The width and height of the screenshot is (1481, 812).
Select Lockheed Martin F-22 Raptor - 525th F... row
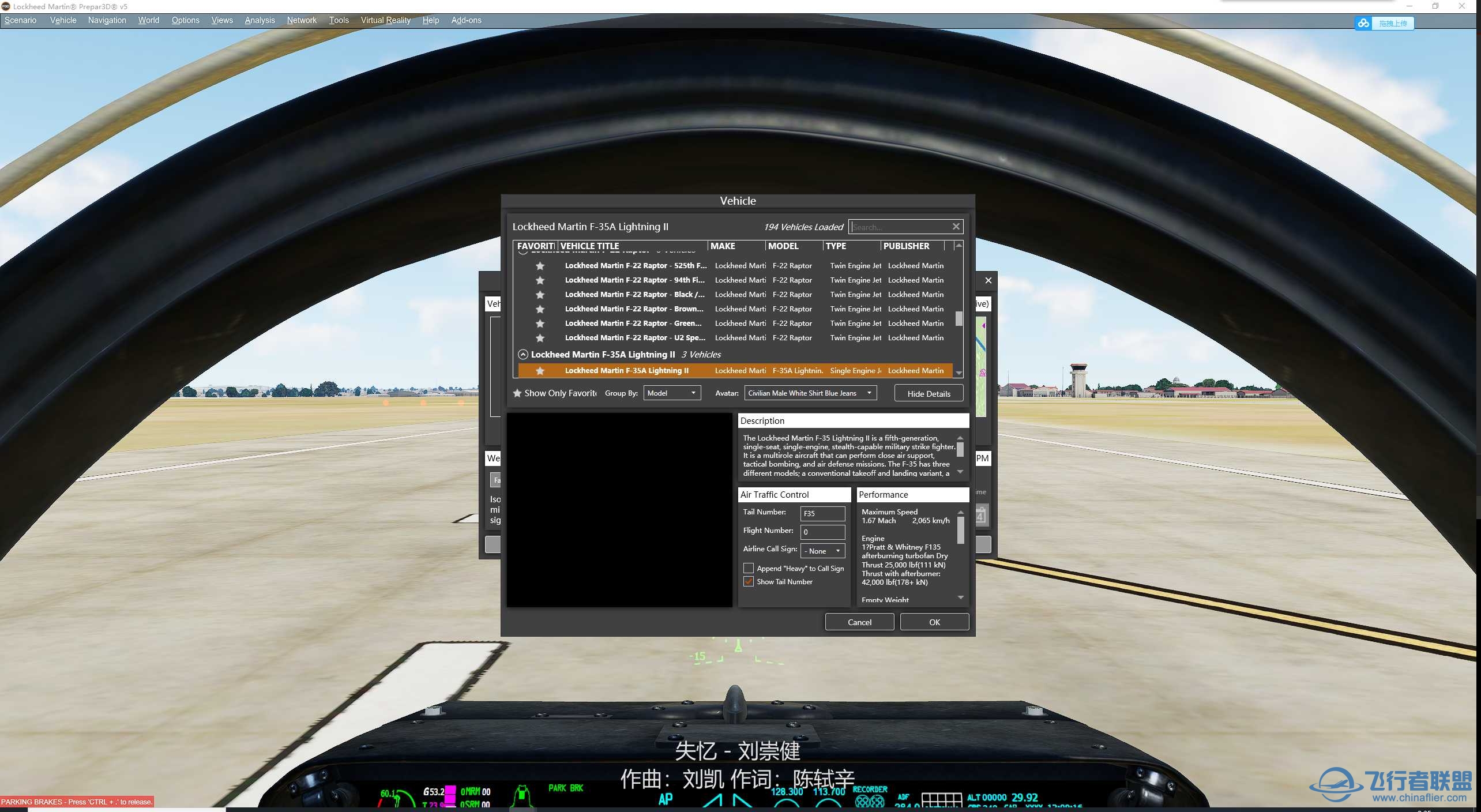pos(735,266)
